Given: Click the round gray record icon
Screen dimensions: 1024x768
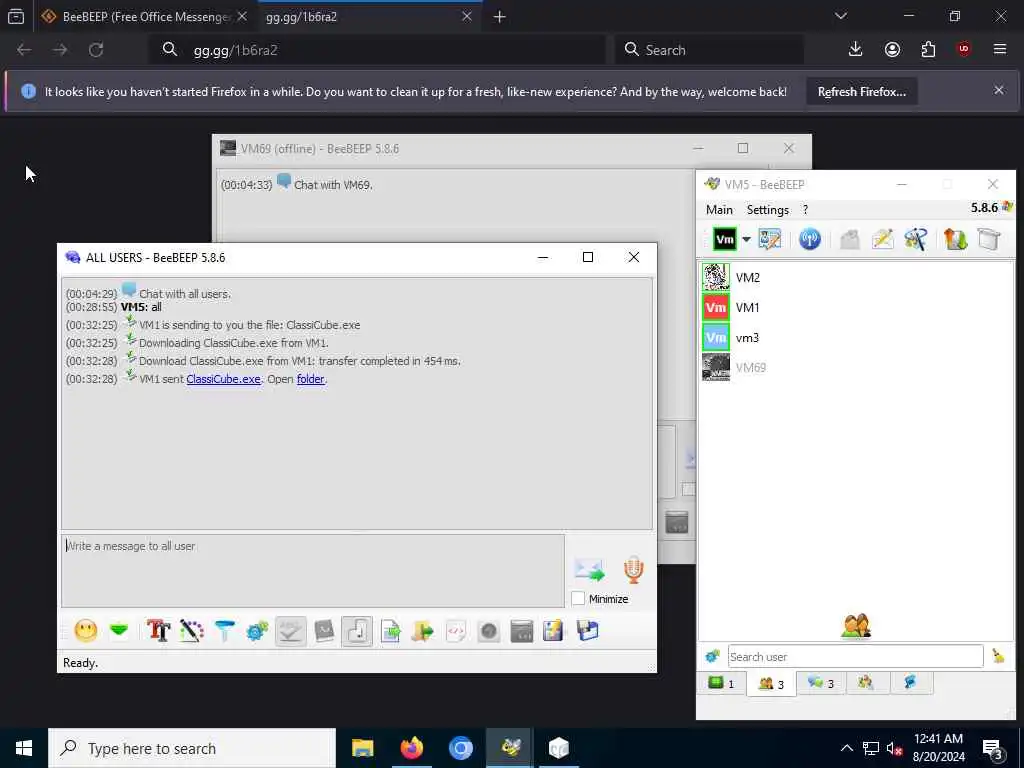Looking at the screenshot, I should pyautogui.click(x=488, y=631).
